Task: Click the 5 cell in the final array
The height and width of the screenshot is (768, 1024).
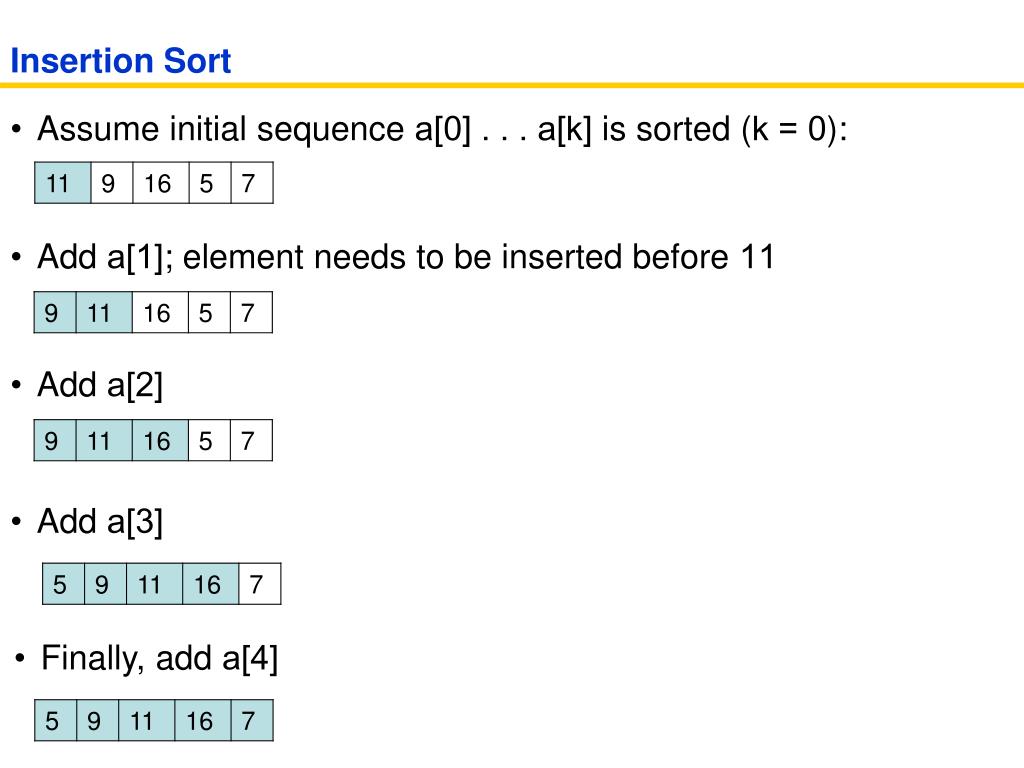Action: click(x=56, y=720)
